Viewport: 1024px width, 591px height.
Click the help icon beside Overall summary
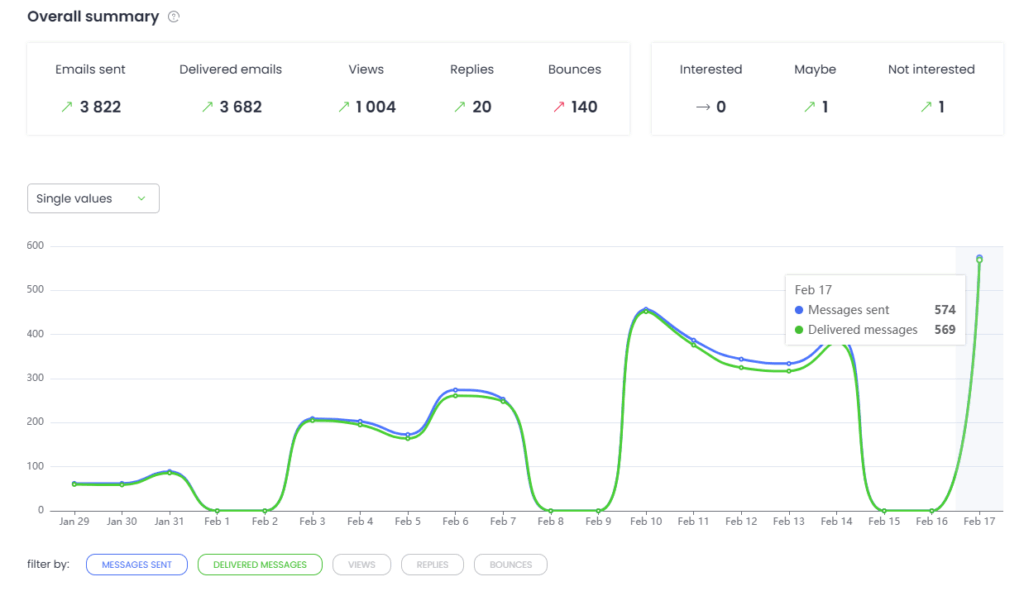(174, 17)
